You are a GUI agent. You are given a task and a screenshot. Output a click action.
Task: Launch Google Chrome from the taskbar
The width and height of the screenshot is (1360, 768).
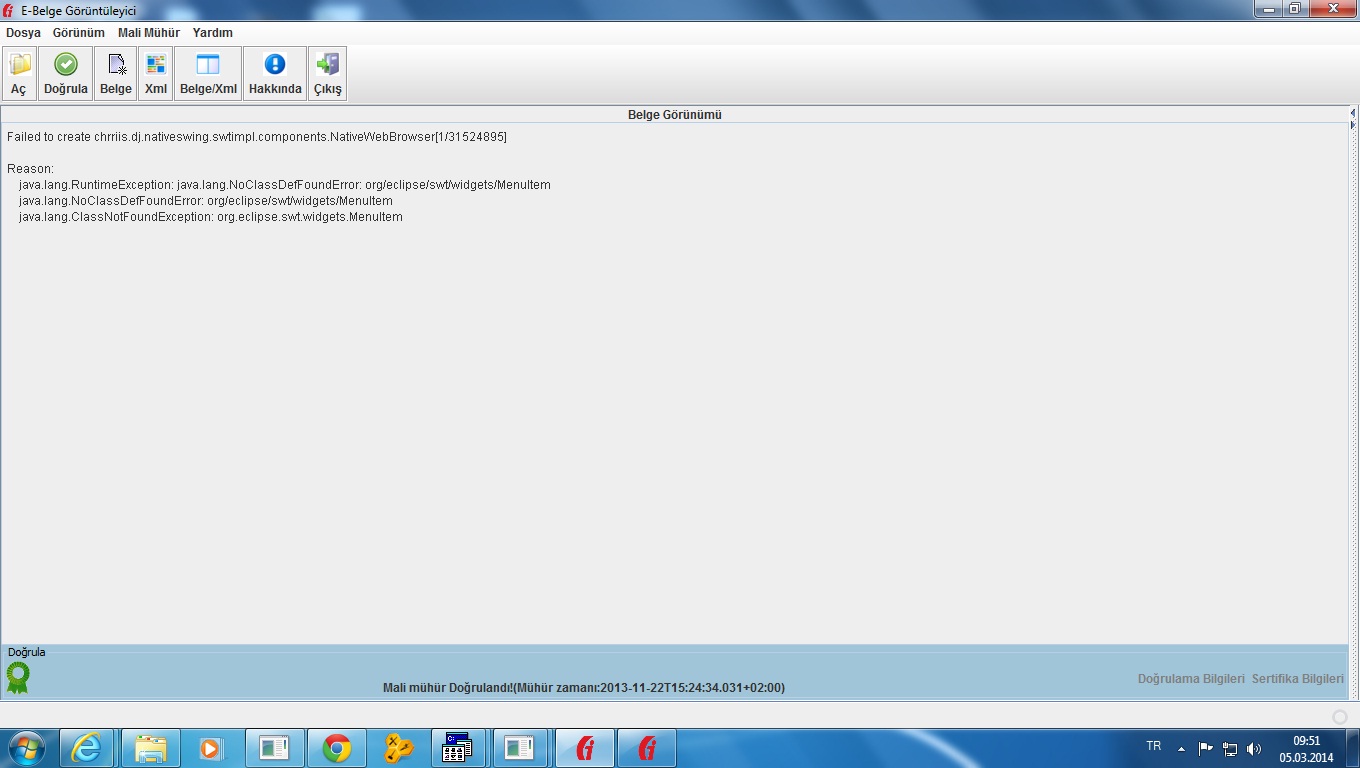tap(336, 748)
